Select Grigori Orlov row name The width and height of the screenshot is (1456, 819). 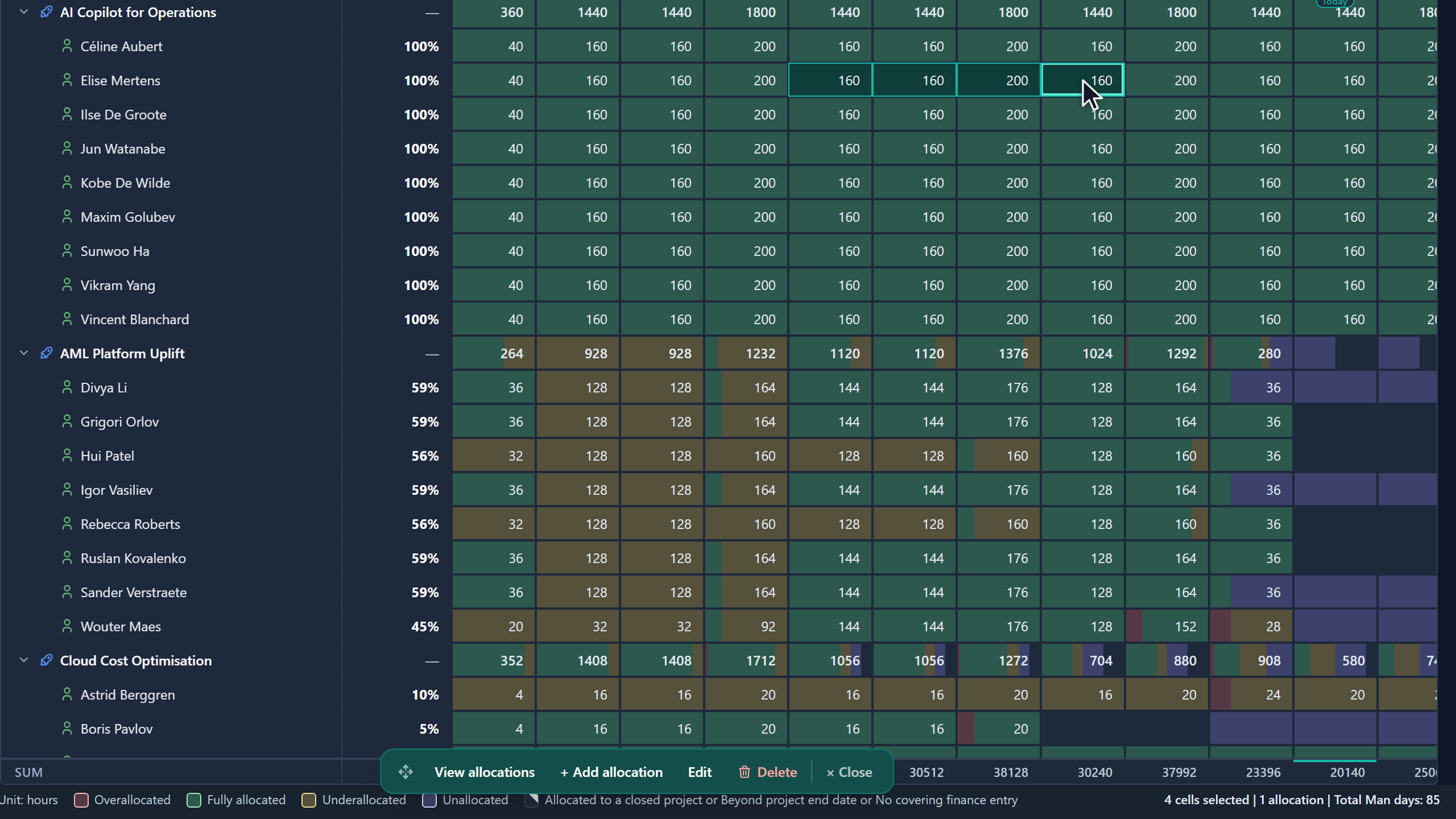click(119, 421)
